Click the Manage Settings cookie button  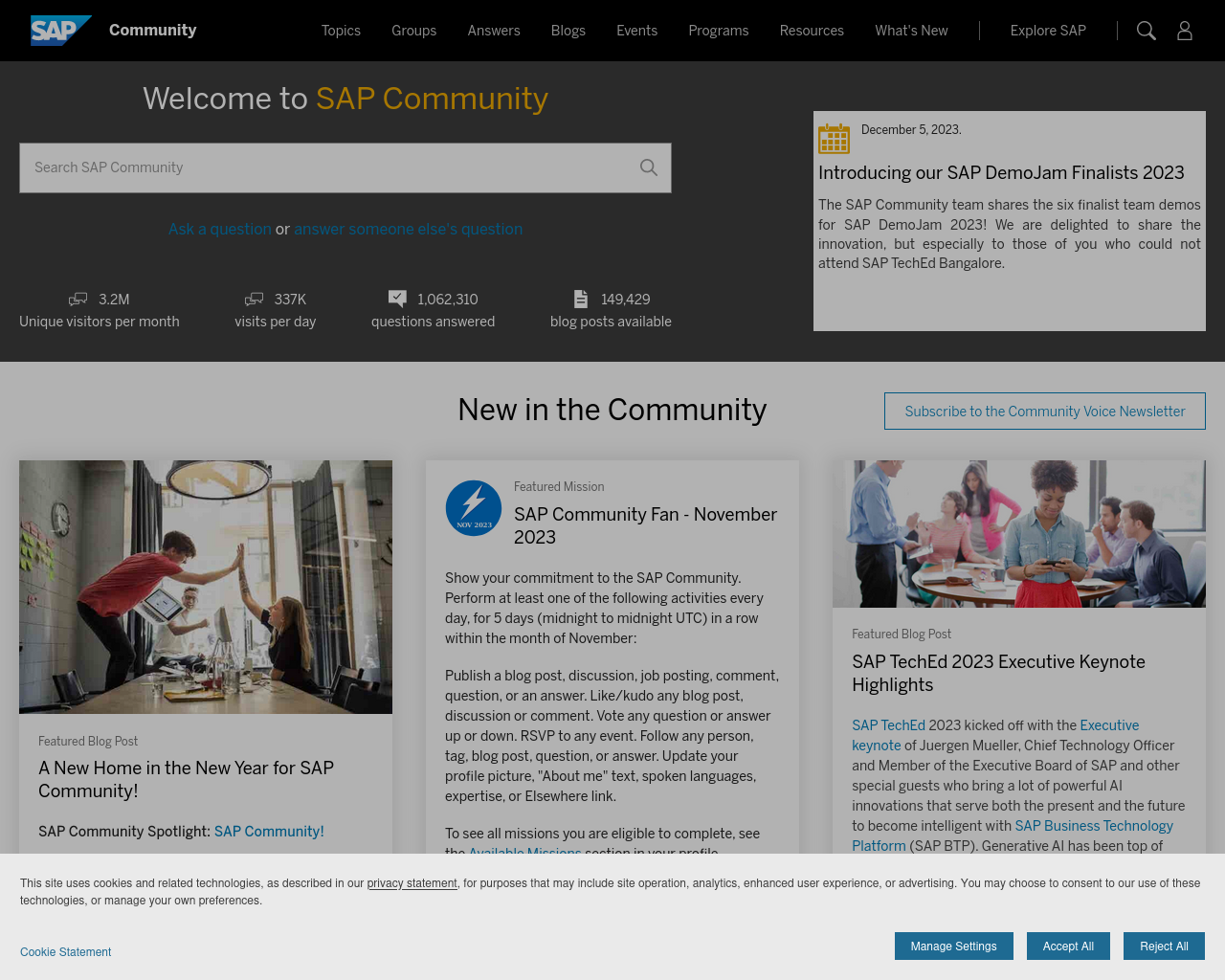pos(953,946)
